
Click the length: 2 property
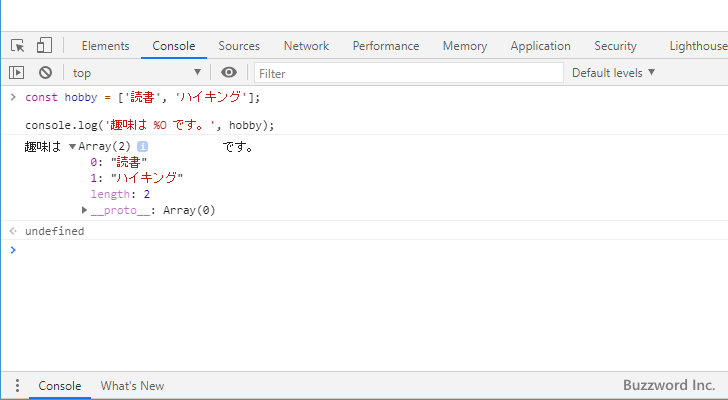120,194
